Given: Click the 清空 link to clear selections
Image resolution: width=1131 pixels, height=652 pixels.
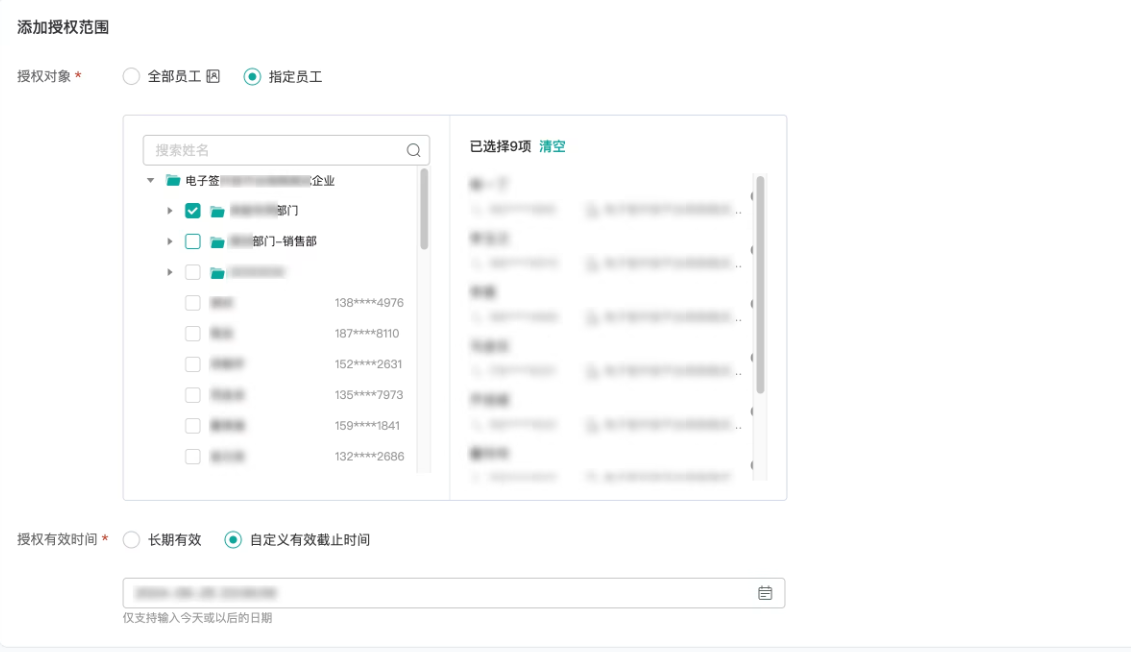Looking at the screenshot, I should 553,146.
